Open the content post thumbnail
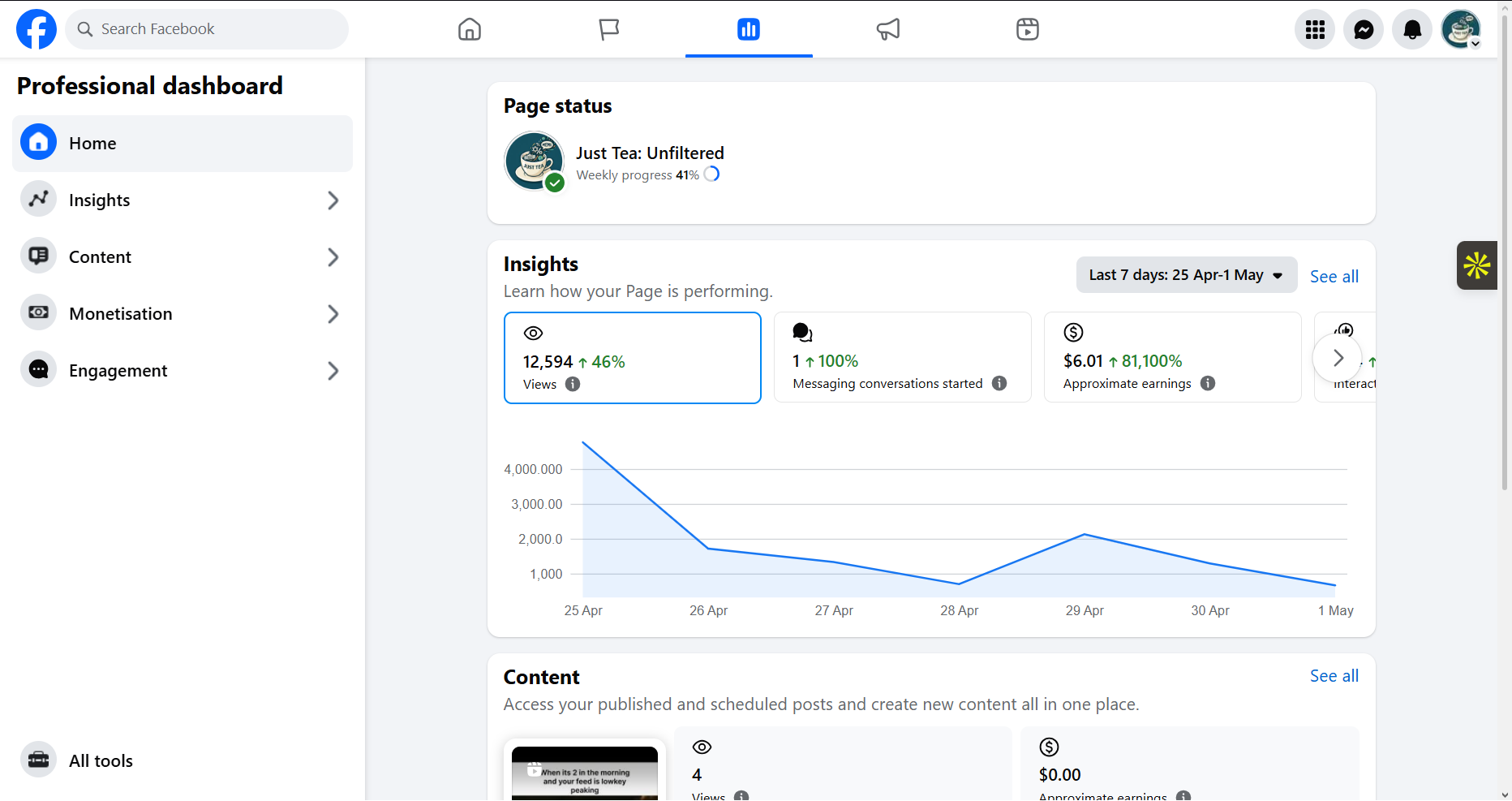This screenshot has width=1512, height=801. coord(585,773)
